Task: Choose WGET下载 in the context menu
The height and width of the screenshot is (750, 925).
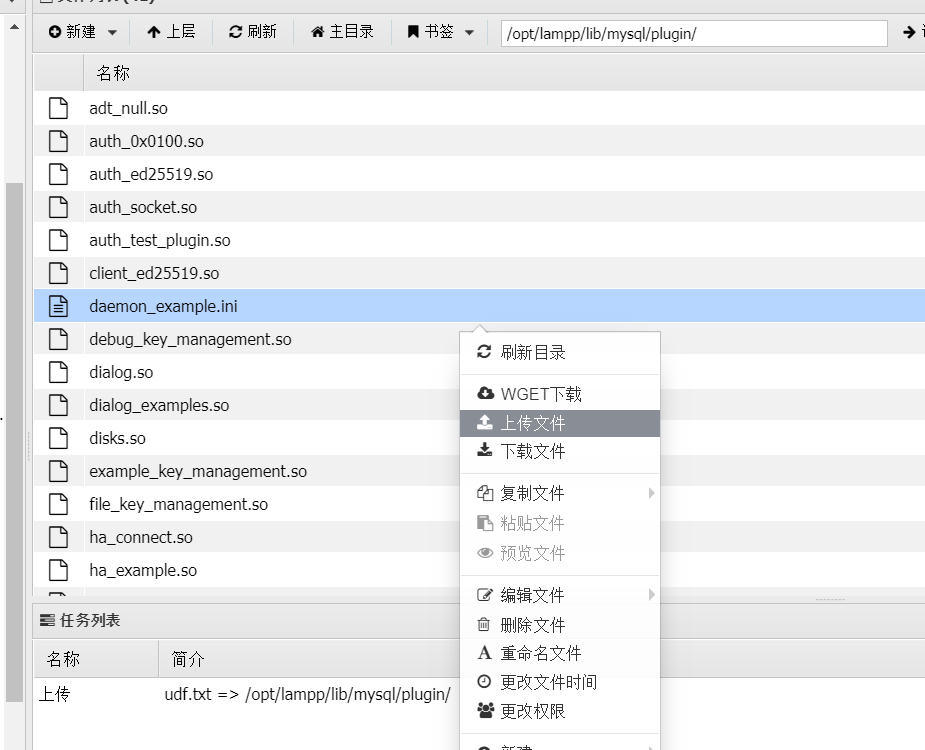Action: click(x=560, y=394)
